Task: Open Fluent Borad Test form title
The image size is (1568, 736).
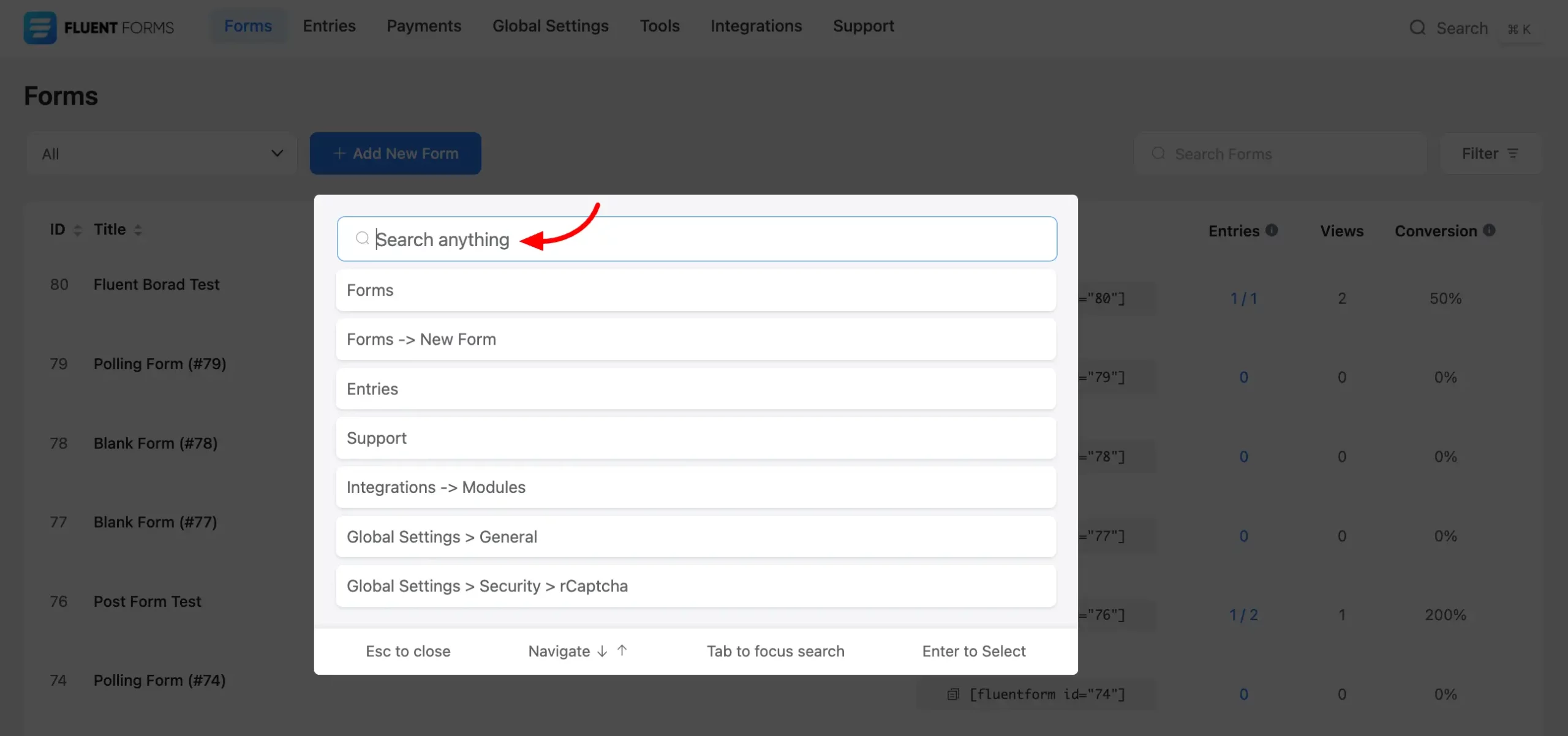Action: [x=156, y=285]
